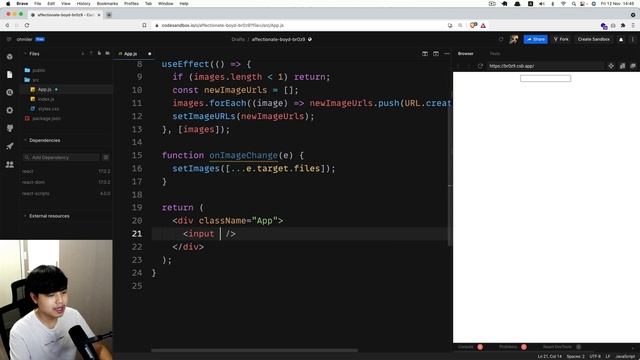This screenshot has width=640, height=360.
Task: Open the Settings gear in left sidebar
Action: point(10,110)
